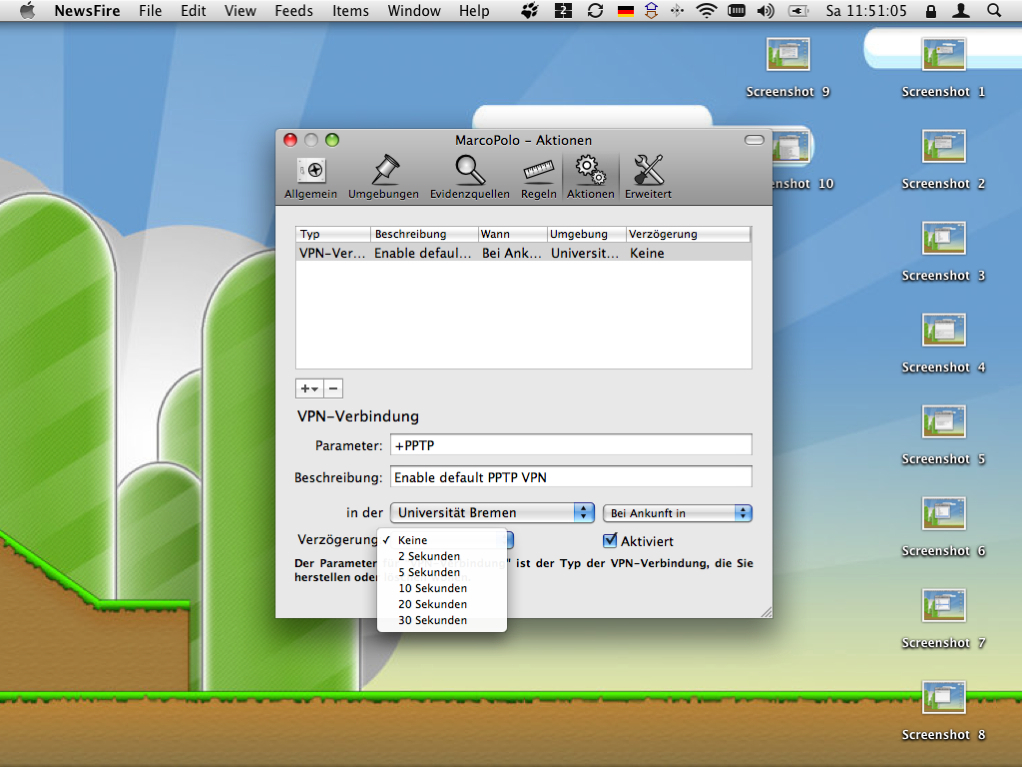This screenshot has height=767, width=1022.
Task: Open the Edit menu
Action: click(x=193, y=10)
